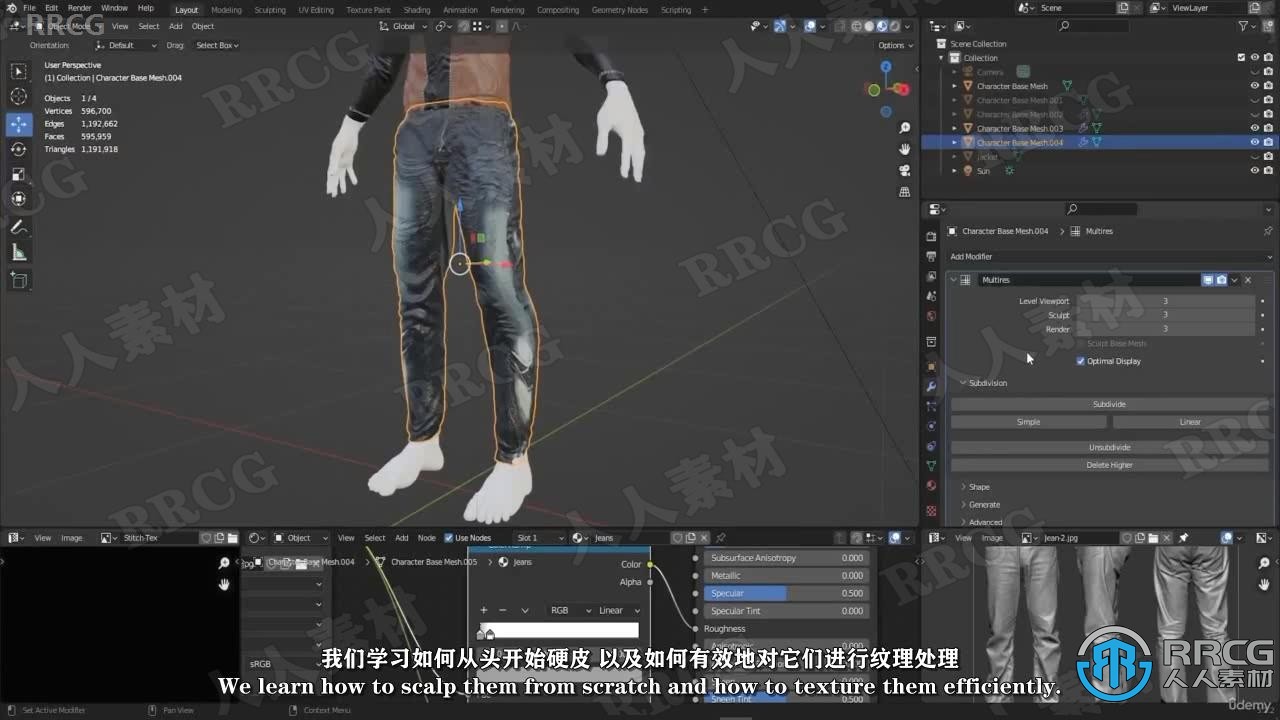
Task: Select the Add Cube tool
Action: pyautogui.click(x=19, y=280)
